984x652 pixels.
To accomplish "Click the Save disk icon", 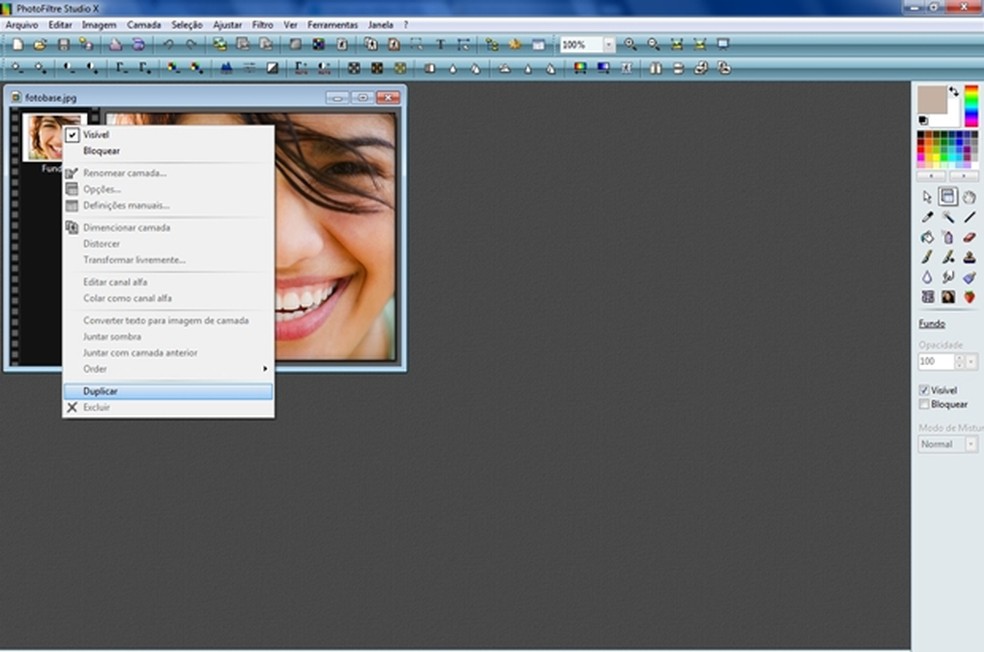I will coord(64,45).
